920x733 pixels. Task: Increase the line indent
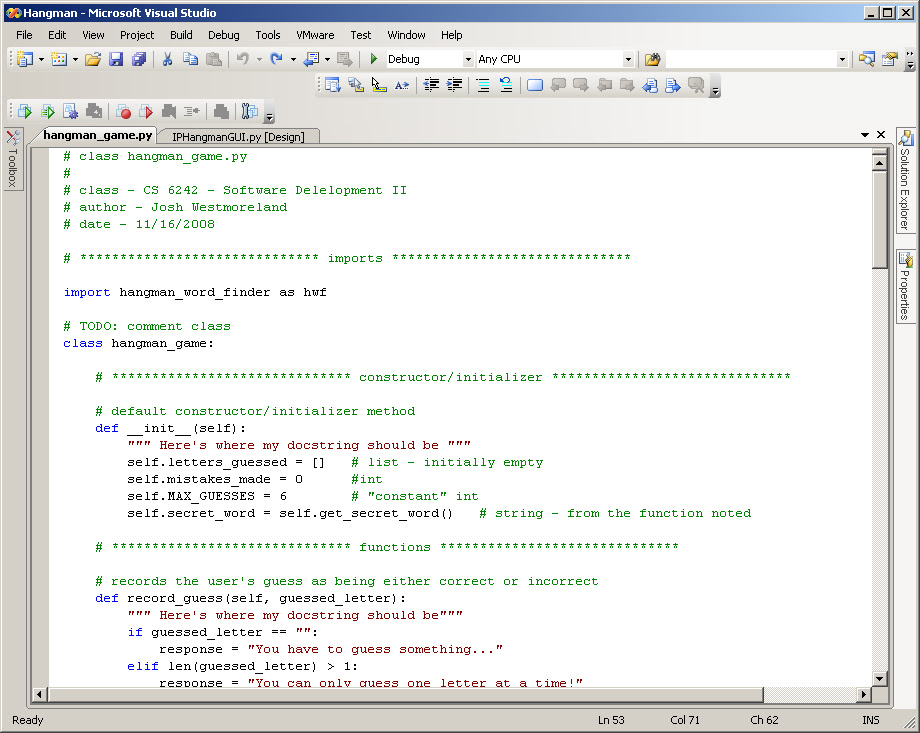(454, 85)
